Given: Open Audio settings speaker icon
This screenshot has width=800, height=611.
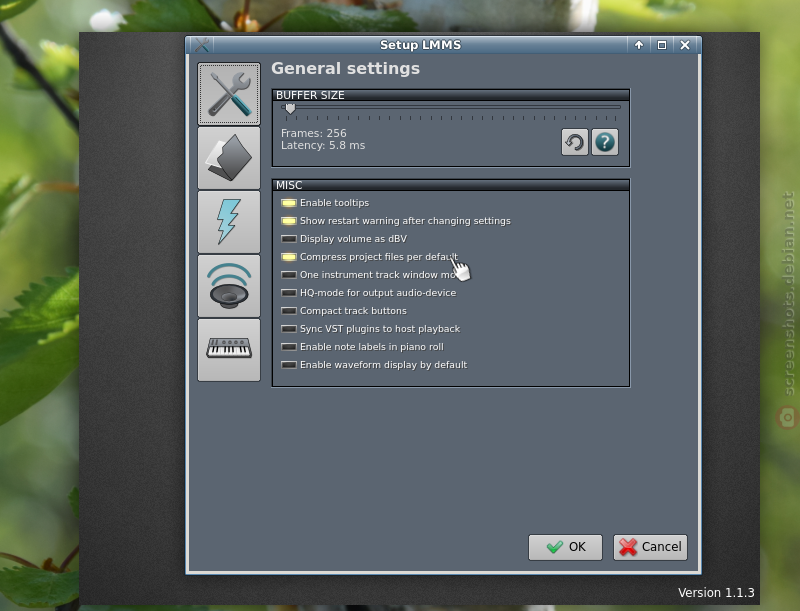Looking at the screenshot, I should coord(229,286).
